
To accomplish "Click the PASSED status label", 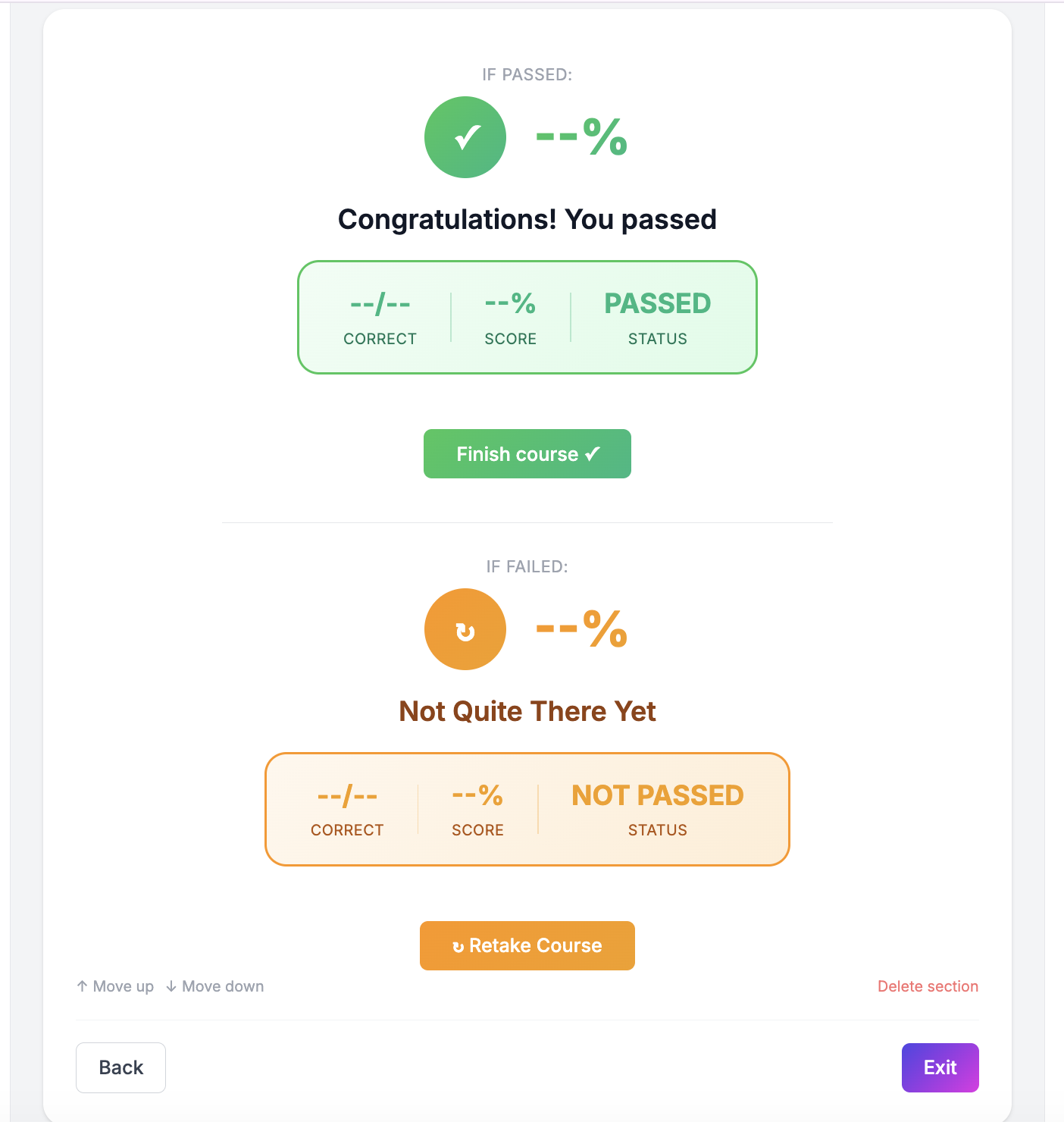I will tap(656, 304).
